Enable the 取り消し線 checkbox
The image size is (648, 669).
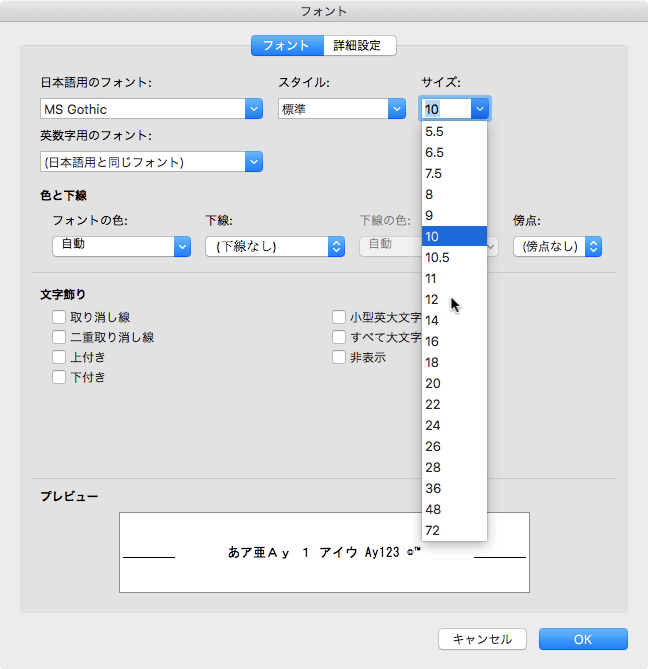coord(59,317)
